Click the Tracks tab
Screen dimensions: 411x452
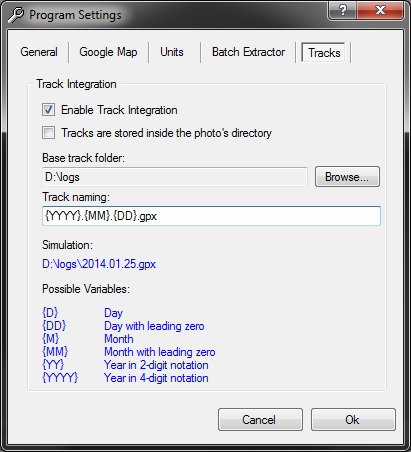(324, 52)
